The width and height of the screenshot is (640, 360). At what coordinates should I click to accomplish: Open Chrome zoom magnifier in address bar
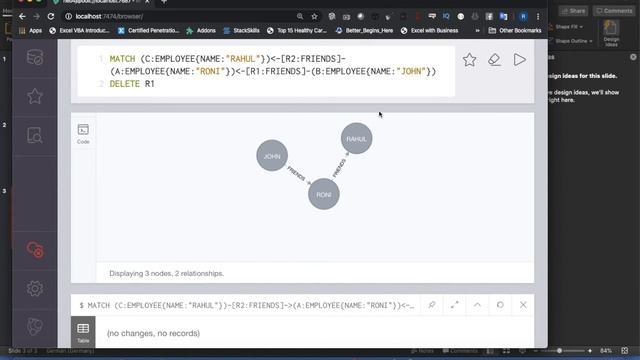tap(300, 16)
